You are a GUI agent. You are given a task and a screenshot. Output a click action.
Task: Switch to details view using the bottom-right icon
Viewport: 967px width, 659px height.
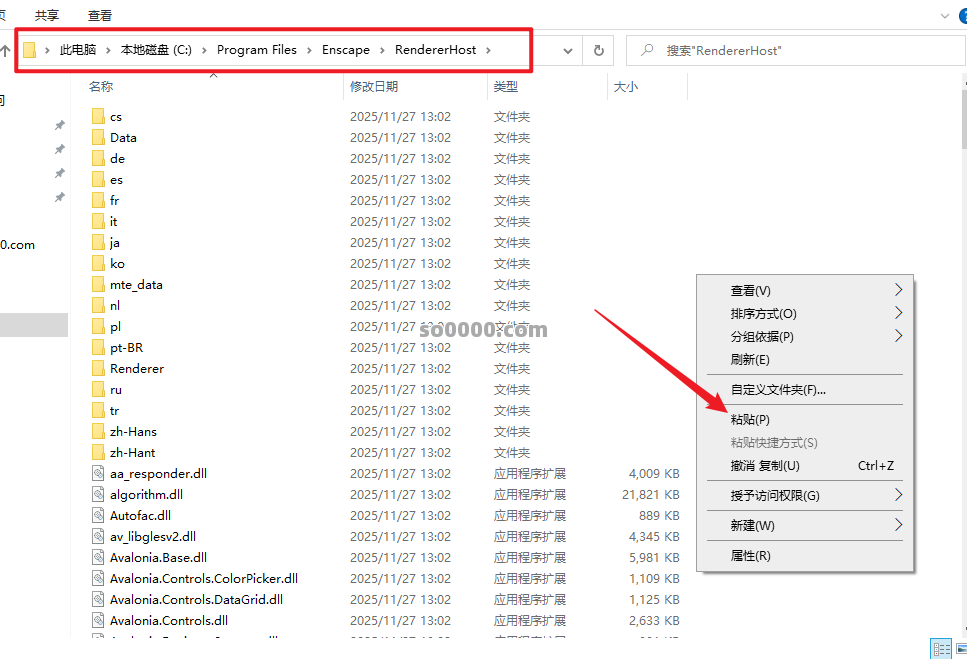click(x=940, y=648)
